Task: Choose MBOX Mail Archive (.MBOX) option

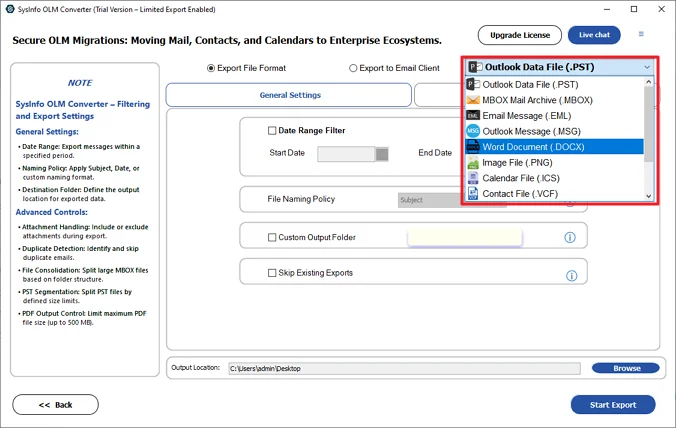Action: 554,100
